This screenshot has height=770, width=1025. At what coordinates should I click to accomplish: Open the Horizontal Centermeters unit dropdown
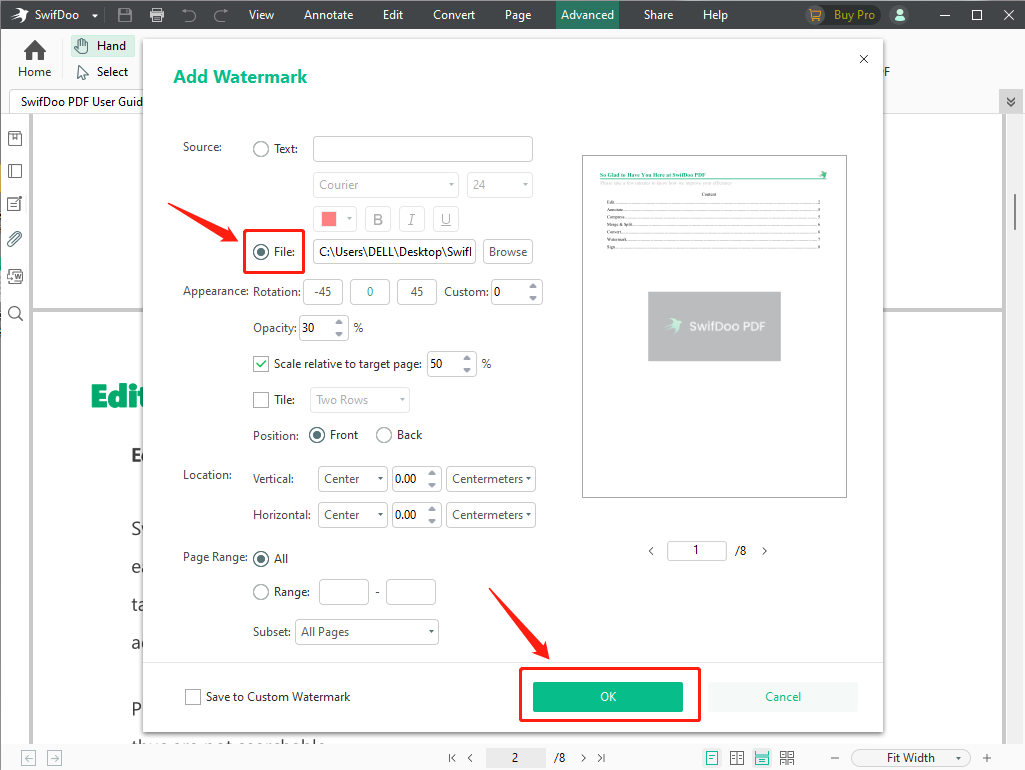coord(491,515)
